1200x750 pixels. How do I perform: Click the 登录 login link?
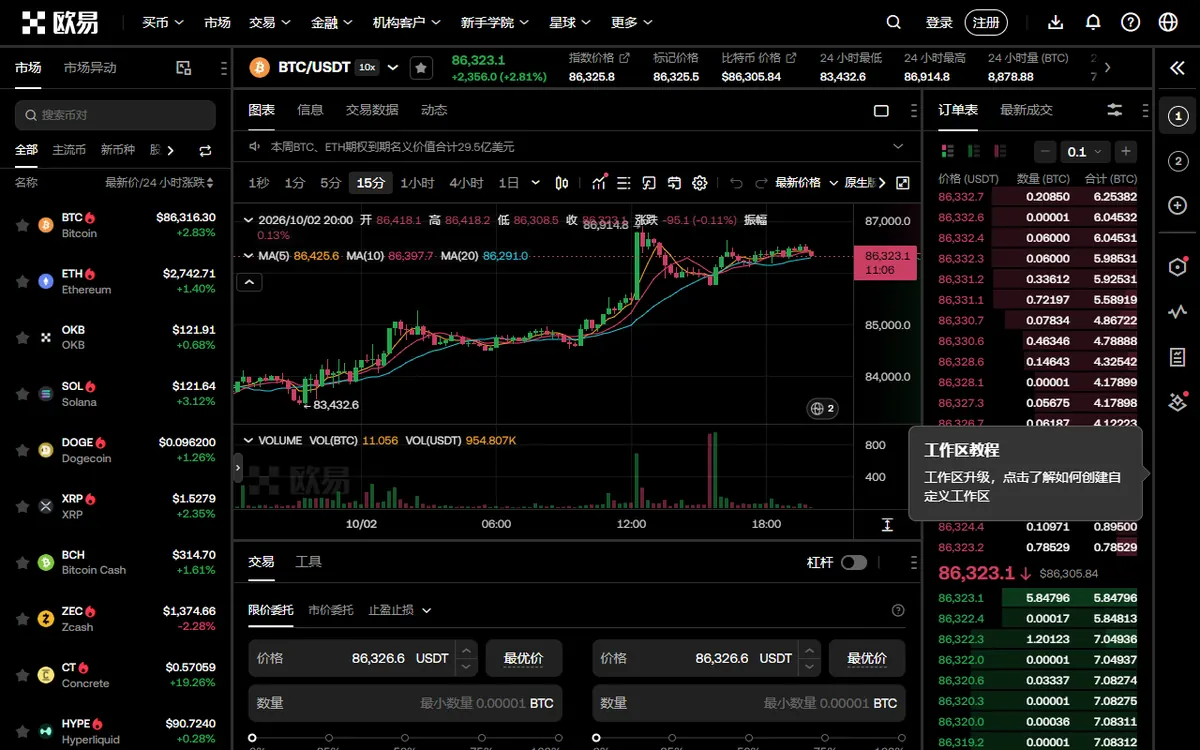pyautogui.click(x=939, y=22)
